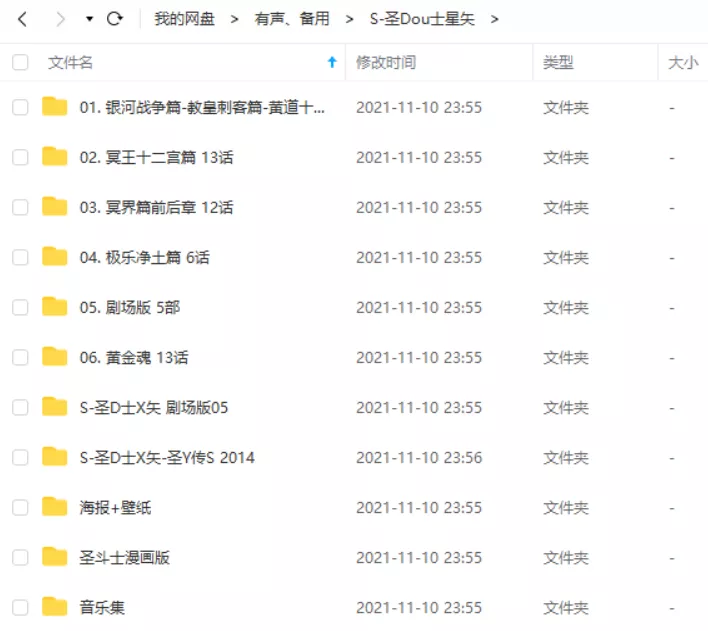This screenshot has height=631, width=708.
Task: Go to 我的网盘 in breadcrumb
Action: (x=184, y=19)
